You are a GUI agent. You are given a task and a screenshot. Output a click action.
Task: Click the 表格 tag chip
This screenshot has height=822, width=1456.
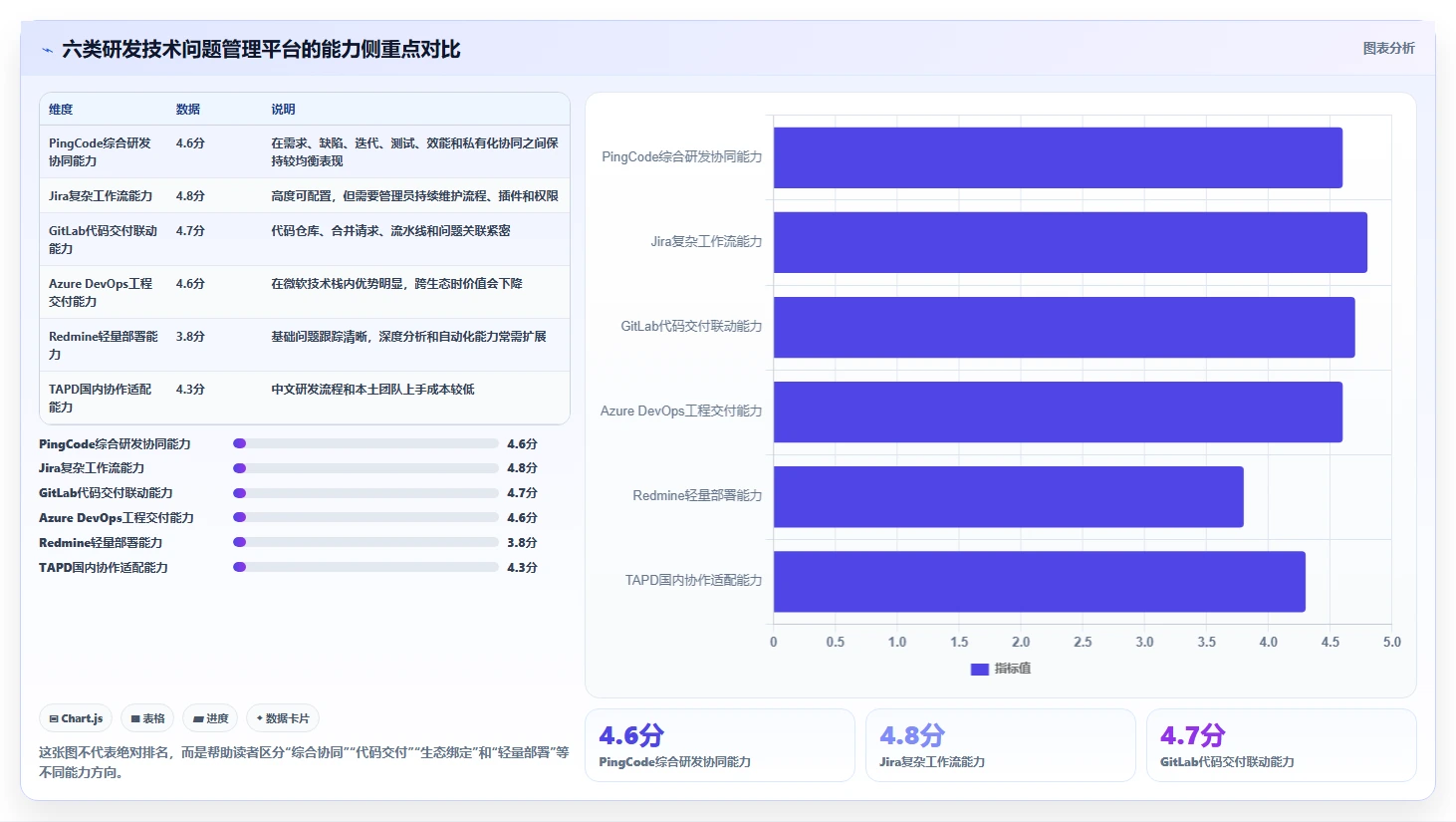148,718
